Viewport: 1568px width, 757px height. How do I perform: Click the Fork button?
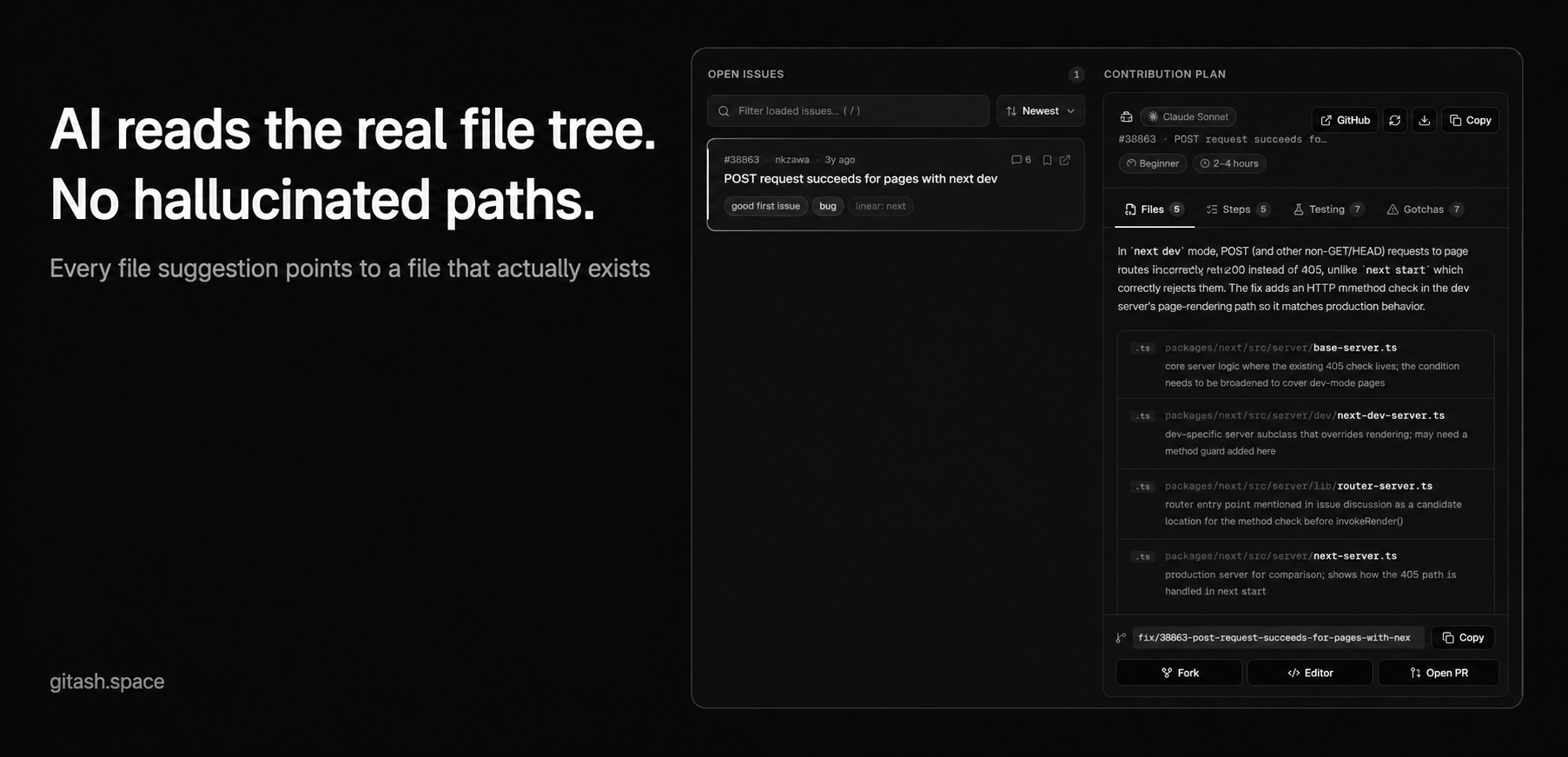click(1179, 673)
